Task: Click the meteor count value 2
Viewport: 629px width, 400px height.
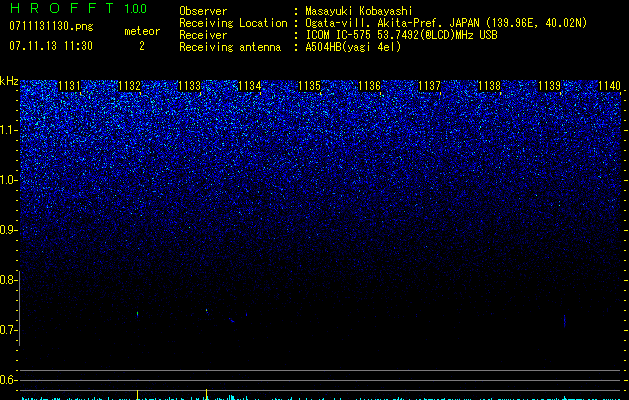Action: tap(142, 46)
